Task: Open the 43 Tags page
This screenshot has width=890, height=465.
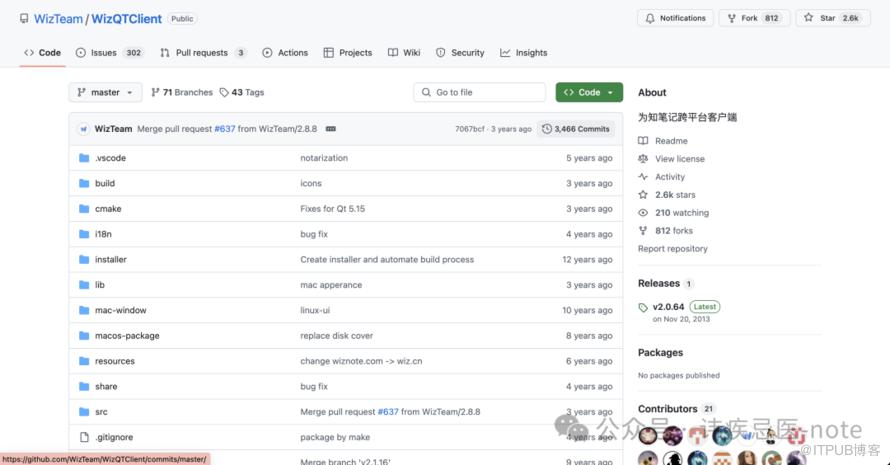Action: 242,92
